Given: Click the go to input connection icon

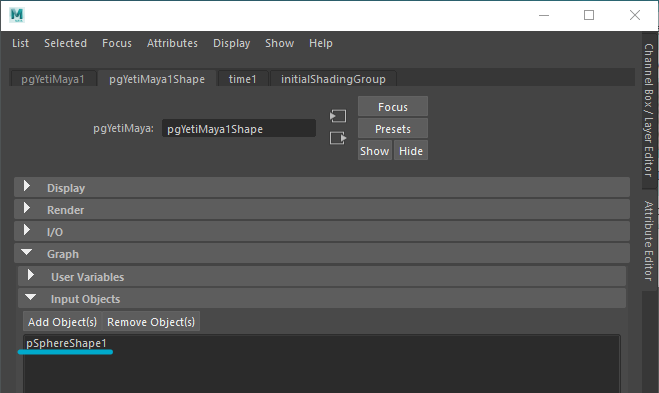Looking at the screenshot, I should (x=338, y=116).
